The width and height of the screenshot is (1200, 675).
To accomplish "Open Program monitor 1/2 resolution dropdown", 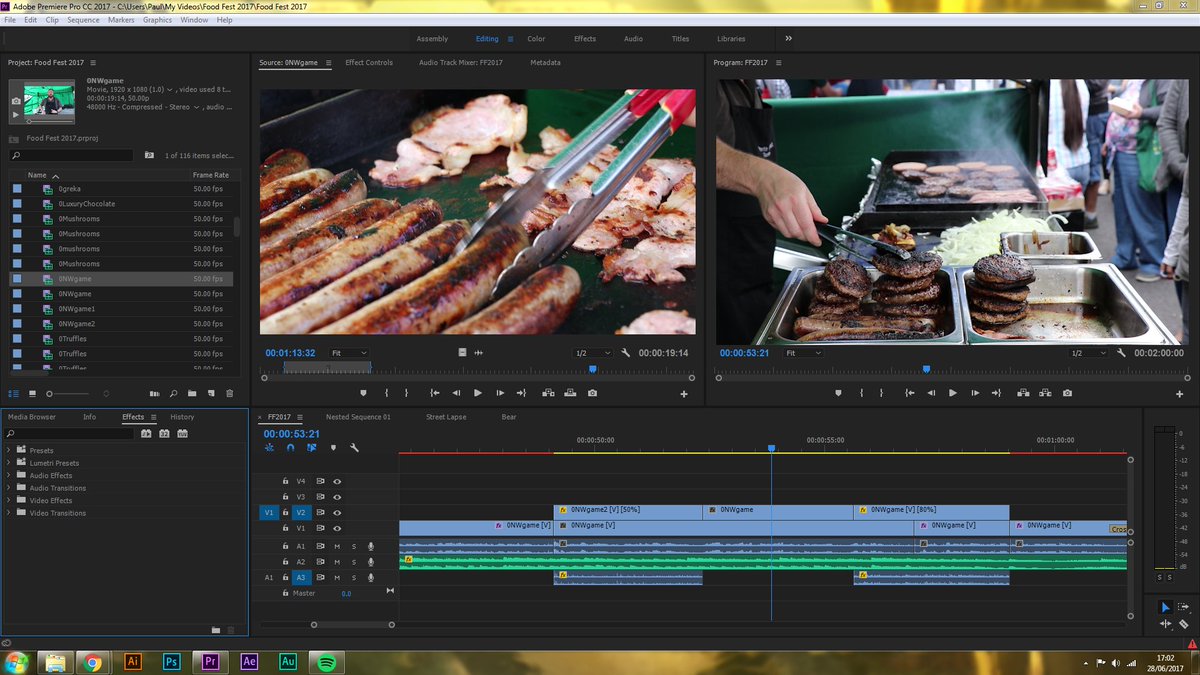I will tap(1089, 353).
